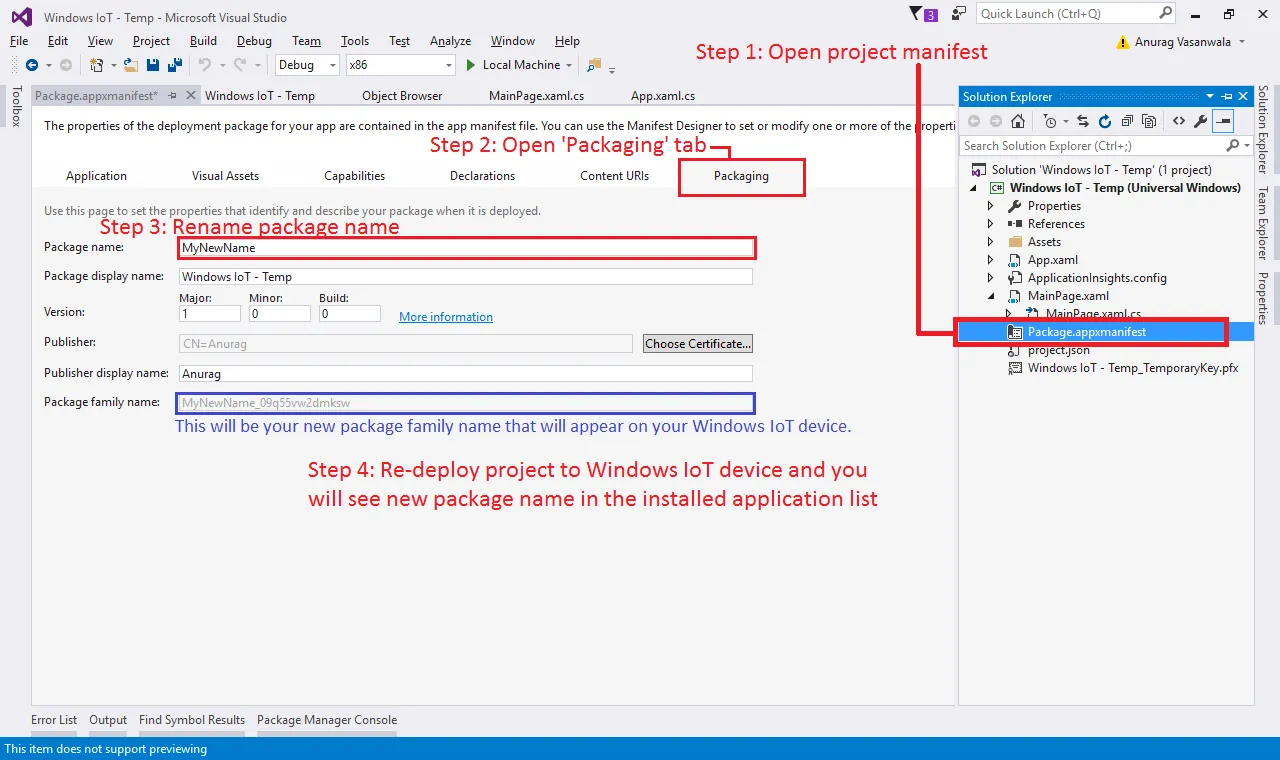Click the Find in Files toolbar icon
1280x760 pixels.
[x=594, y=65]
